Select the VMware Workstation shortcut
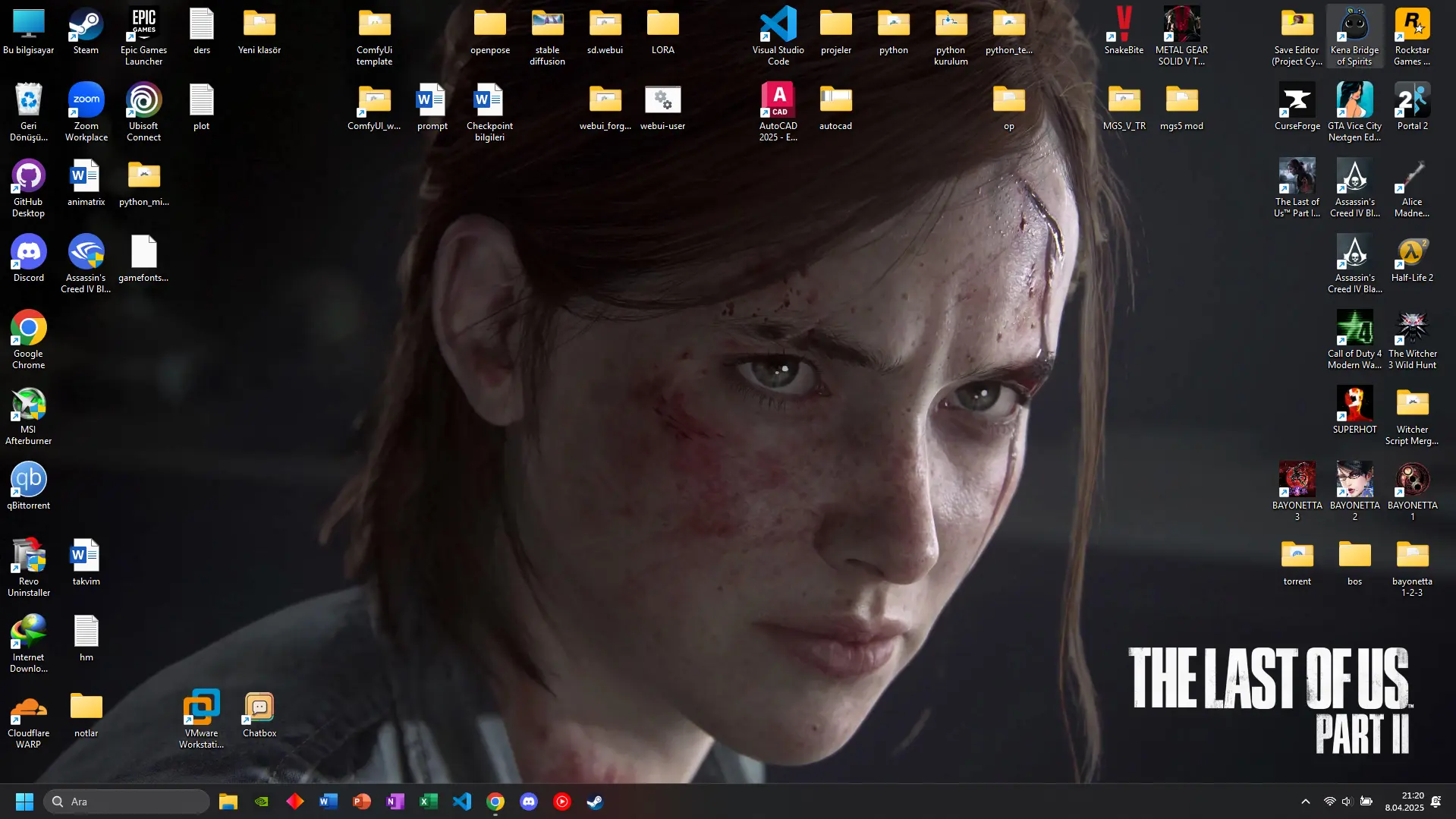Screen dimensions: 1456x819 (201, 720)
